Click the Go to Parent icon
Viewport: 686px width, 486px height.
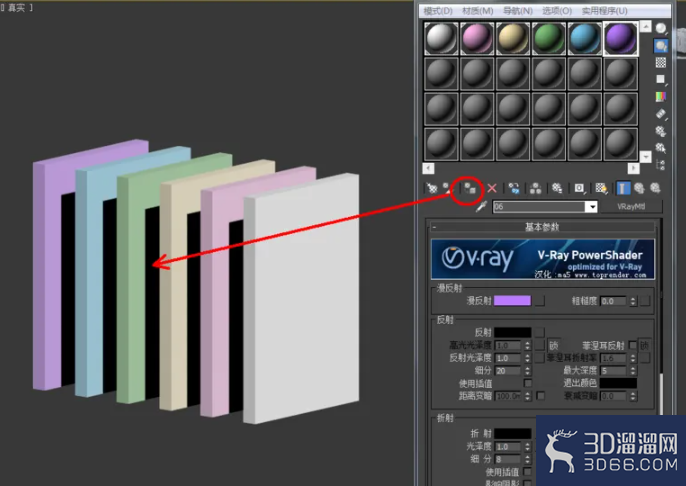[x=639, y=189]
